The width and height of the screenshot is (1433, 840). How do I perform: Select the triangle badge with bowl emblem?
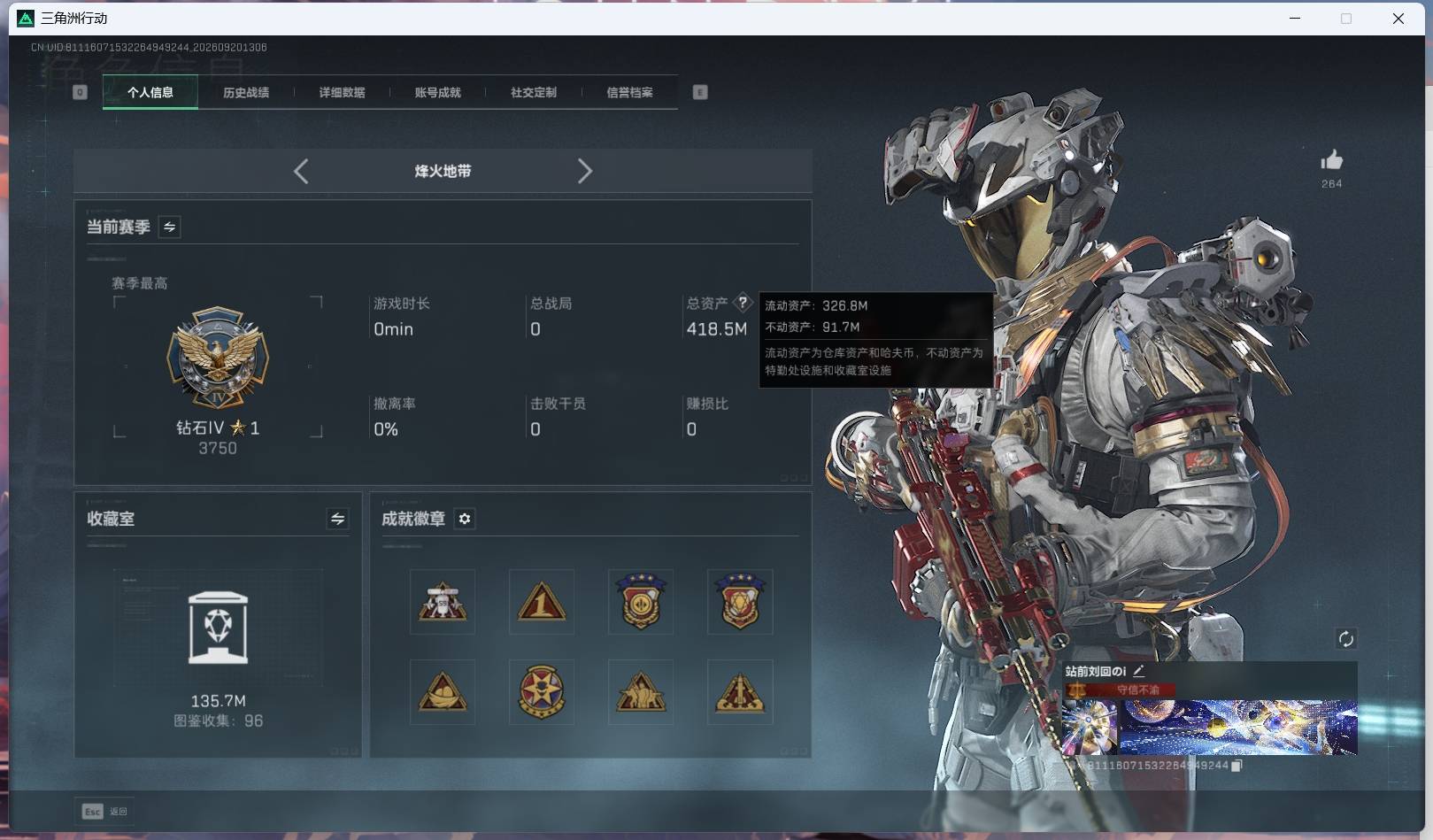tap(443, 692)
